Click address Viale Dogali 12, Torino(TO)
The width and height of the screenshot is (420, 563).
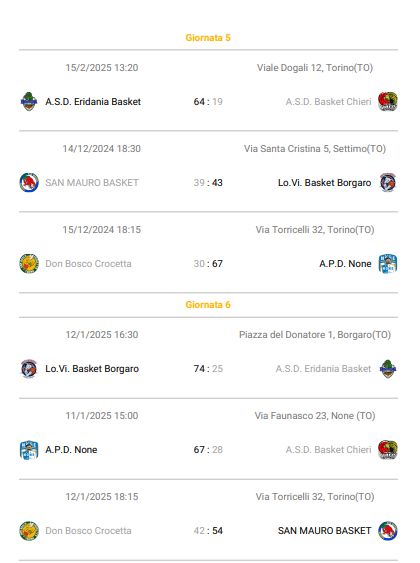(315, 68)
